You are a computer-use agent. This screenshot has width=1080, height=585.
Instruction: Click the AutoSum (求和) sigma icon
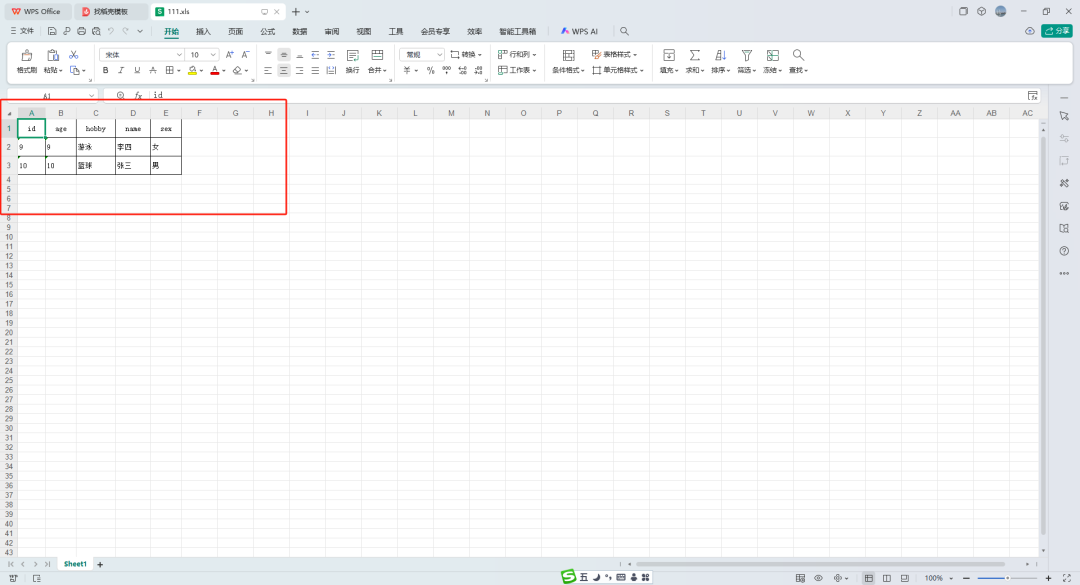(x=694, y=55)
